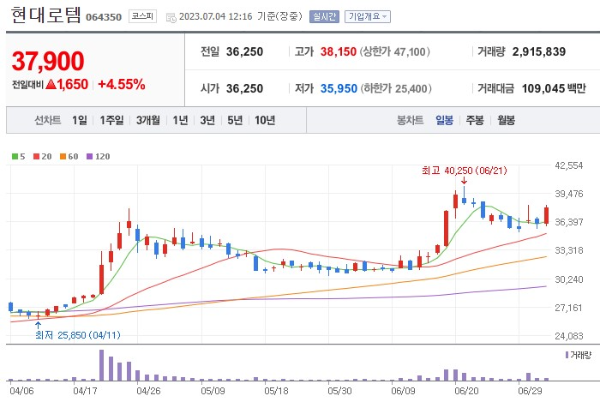
Task: Click the 06/20 date axis label
Action: [466, 391]
